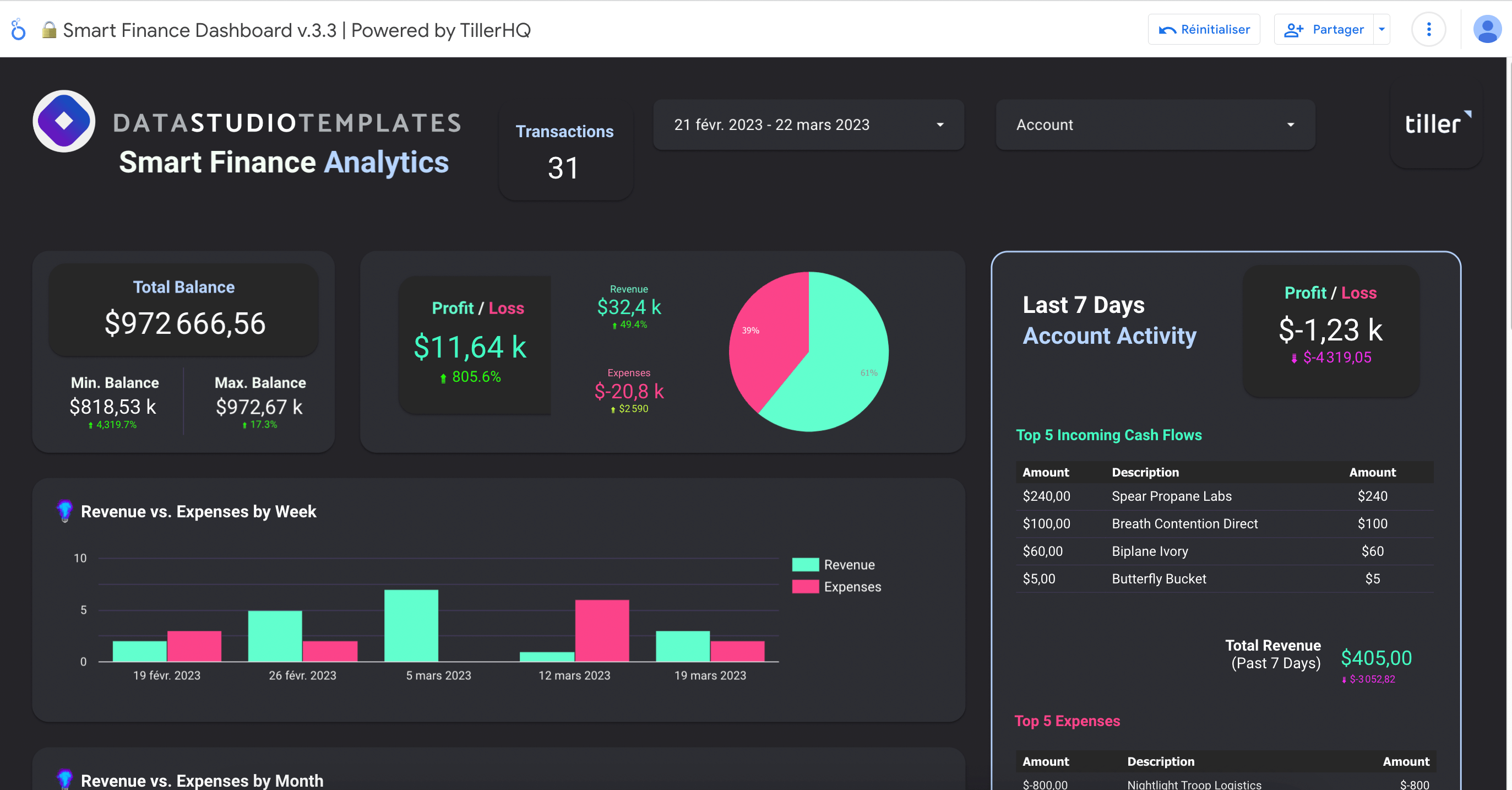Image resolution: width=1512 pixels, height=790 pixels.
Task: Click the $2 590 expenses change indicator
Action: coord(629,409)
